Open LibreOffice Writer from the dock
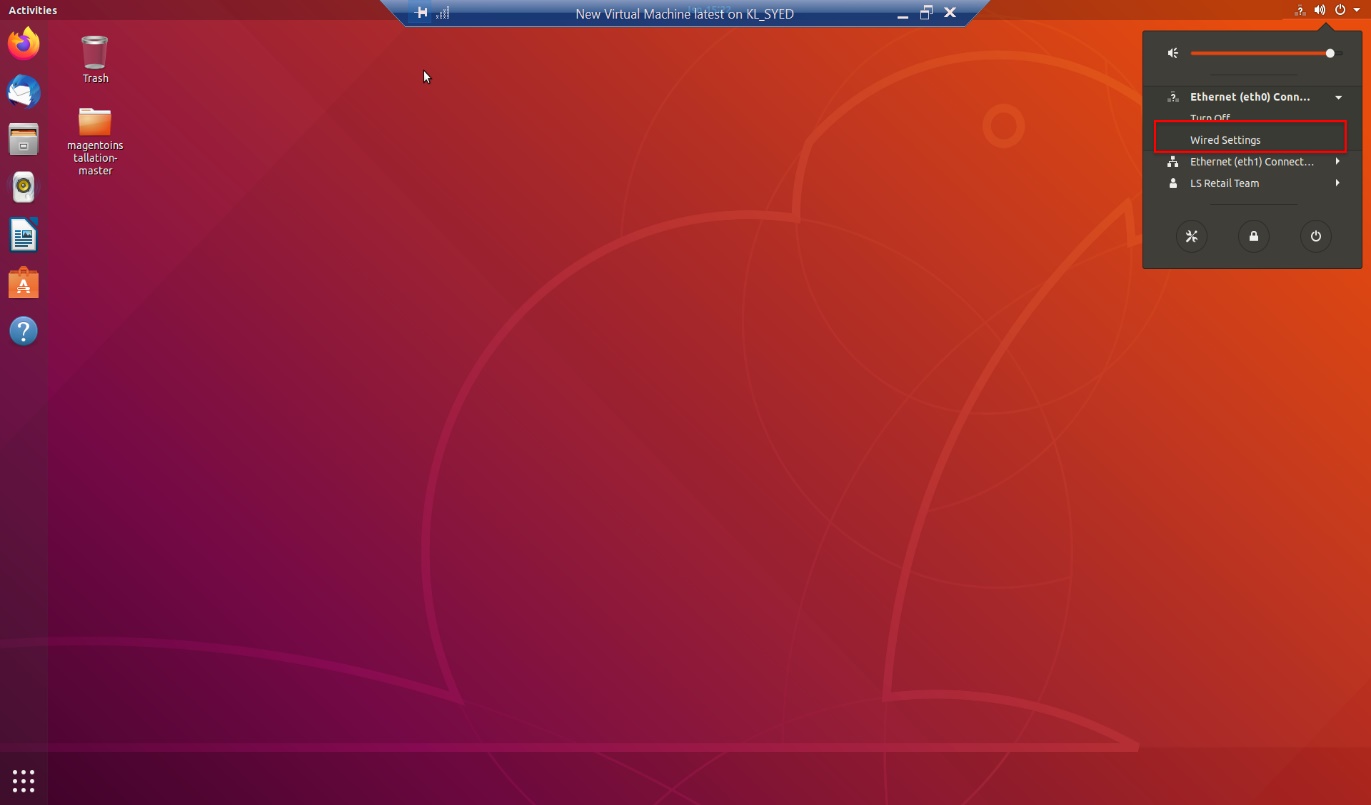This screenshot has height=805, width=1371. (23, 235)
